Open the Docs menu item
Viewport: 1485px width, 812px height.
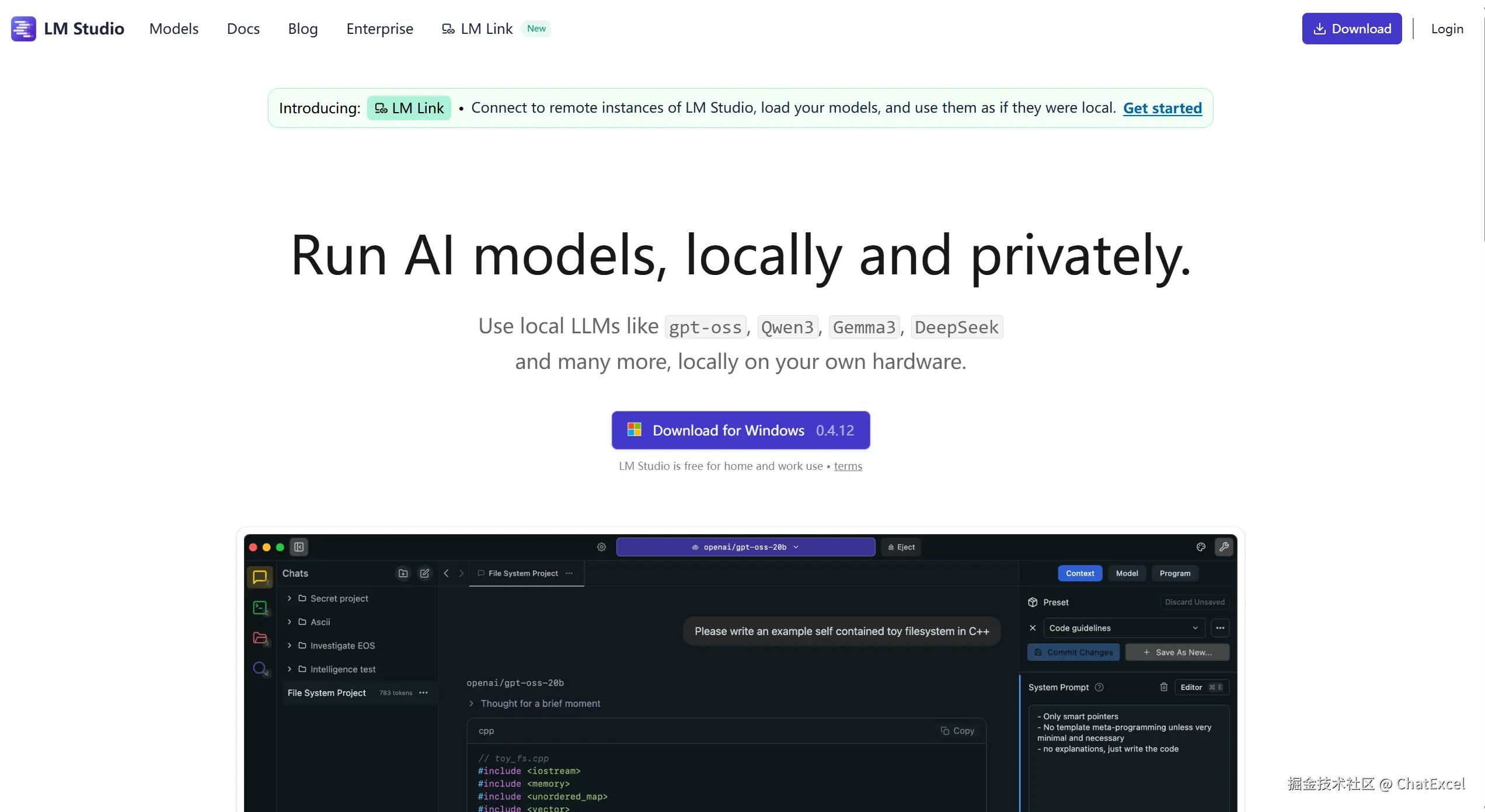[x=243, y=29]
